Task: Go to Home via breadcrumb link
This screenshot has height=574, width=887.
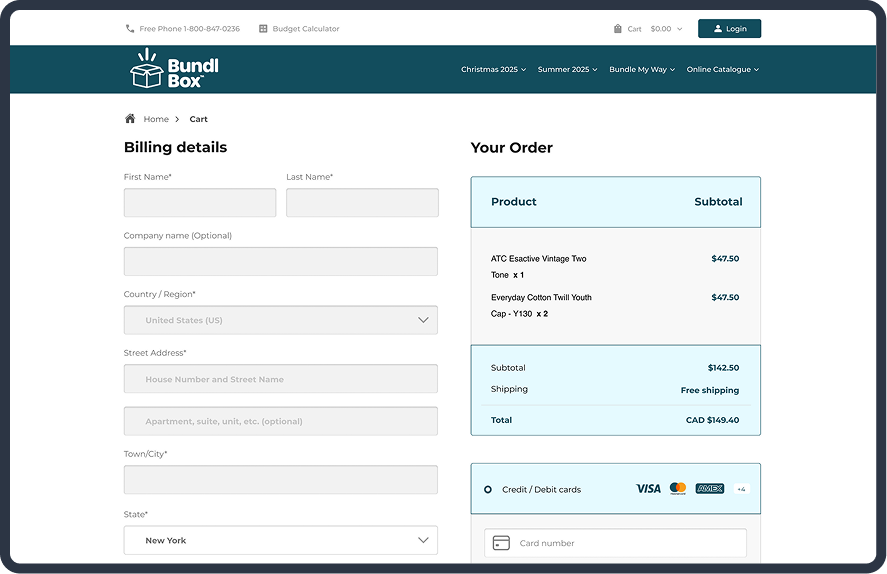Action: tap(156, 119)
